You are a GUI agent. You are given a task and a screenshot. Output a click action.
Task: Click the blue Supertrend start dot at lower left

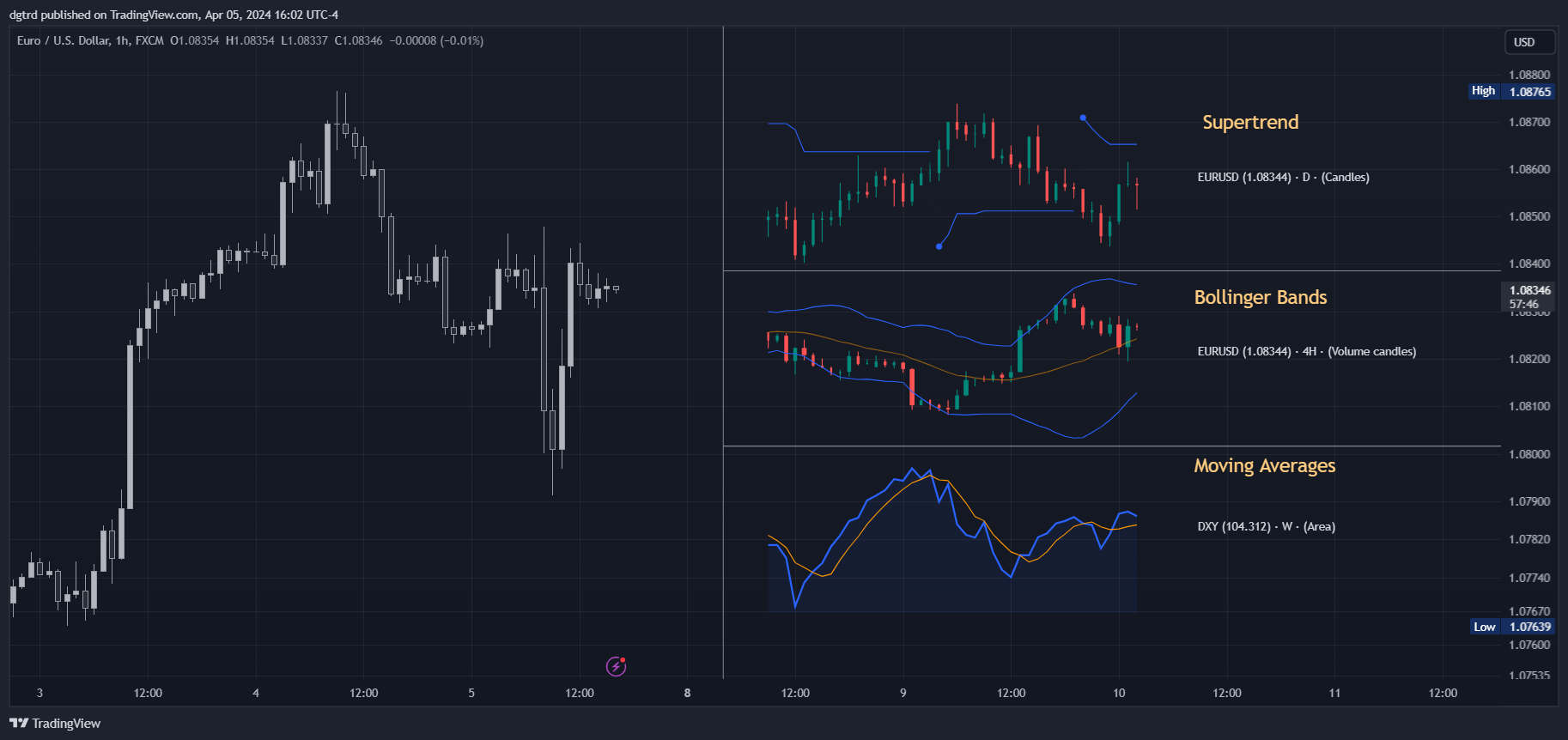[x=939, y=246]
